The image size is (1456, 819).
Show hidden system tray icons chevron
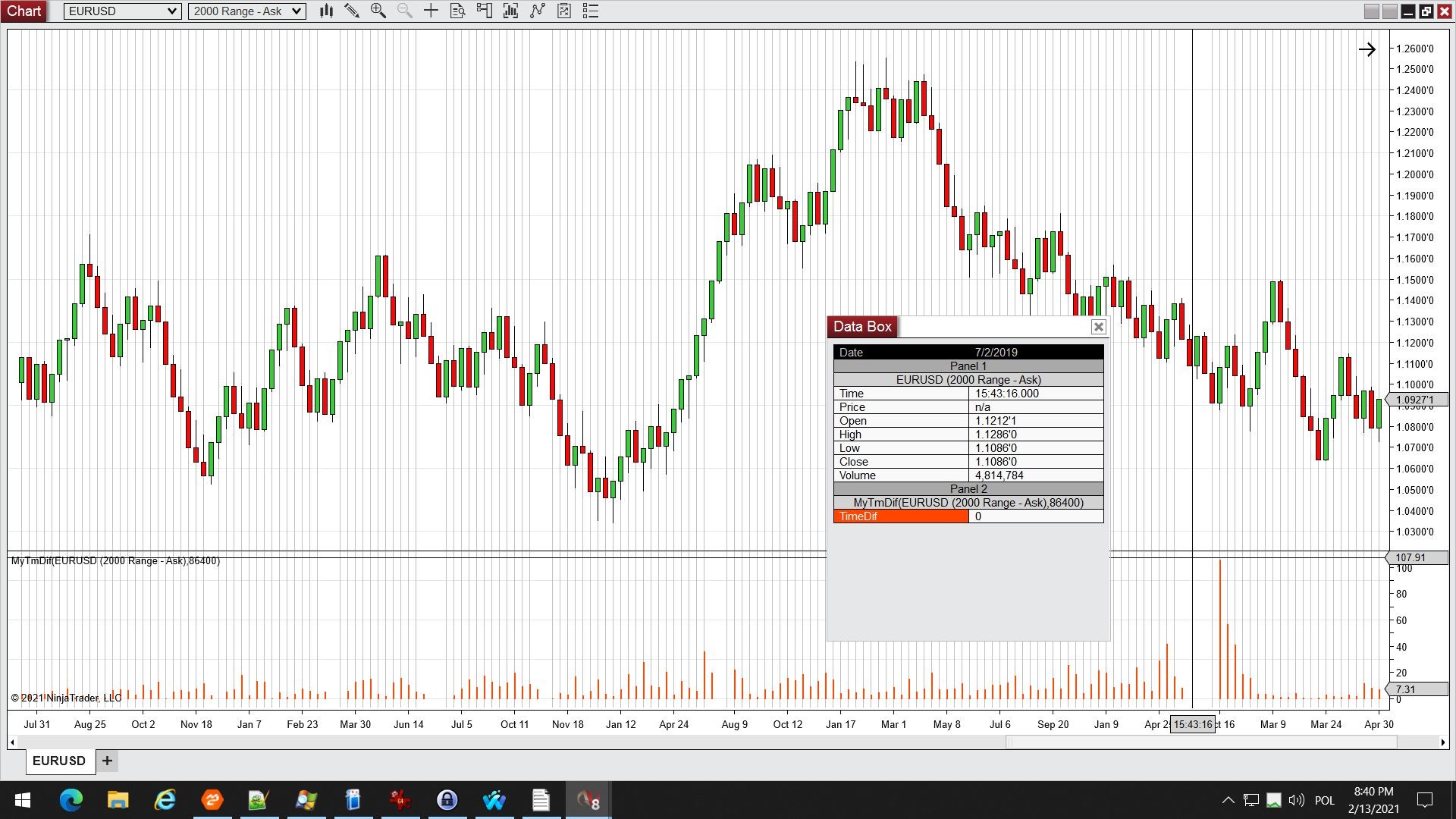coord(1228,800)
